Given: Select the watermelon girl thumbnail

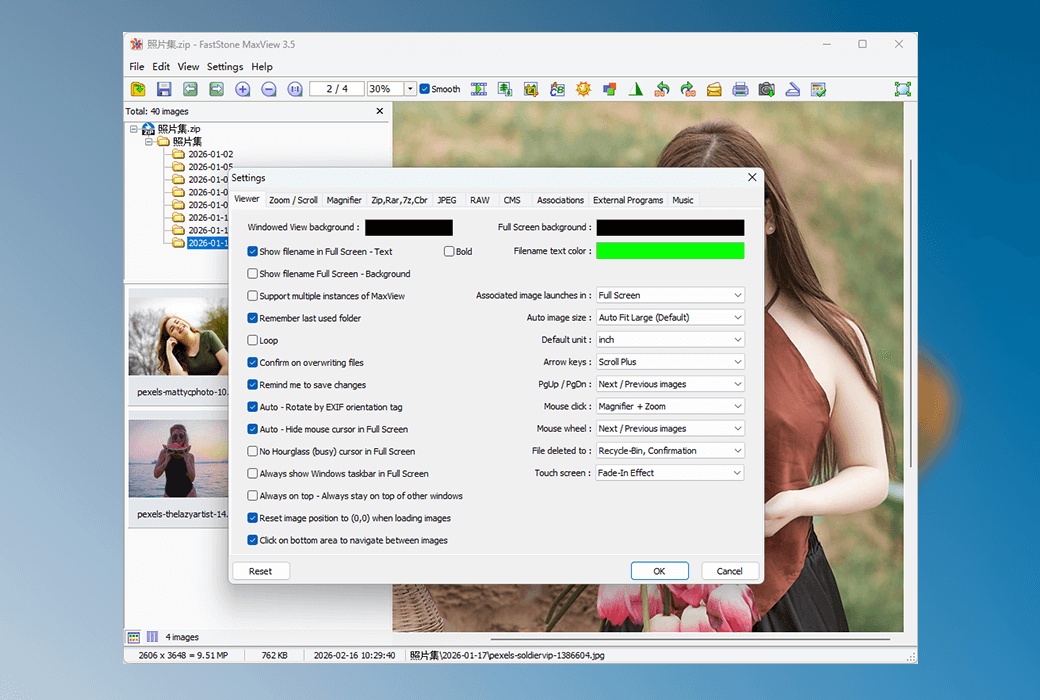Looking at the screenshot, I should point(179,458).
